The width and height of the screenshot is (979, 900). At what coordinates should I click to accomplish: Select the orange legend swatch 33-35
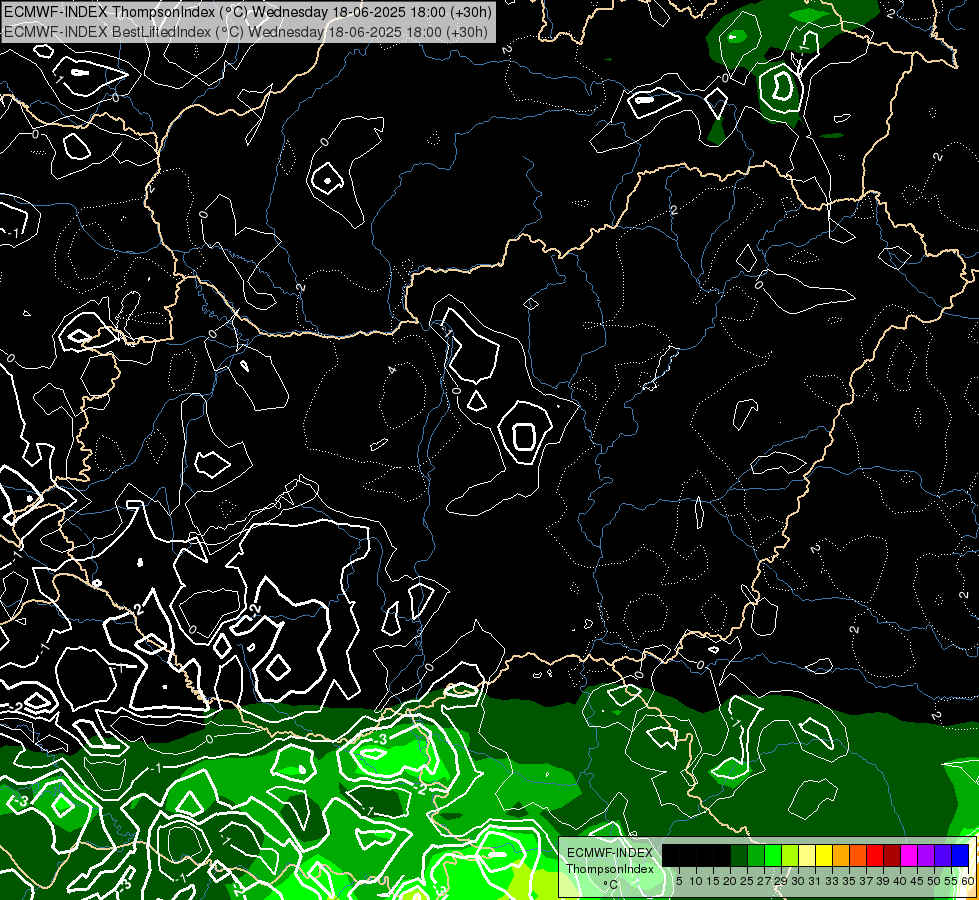coord(841,855)
